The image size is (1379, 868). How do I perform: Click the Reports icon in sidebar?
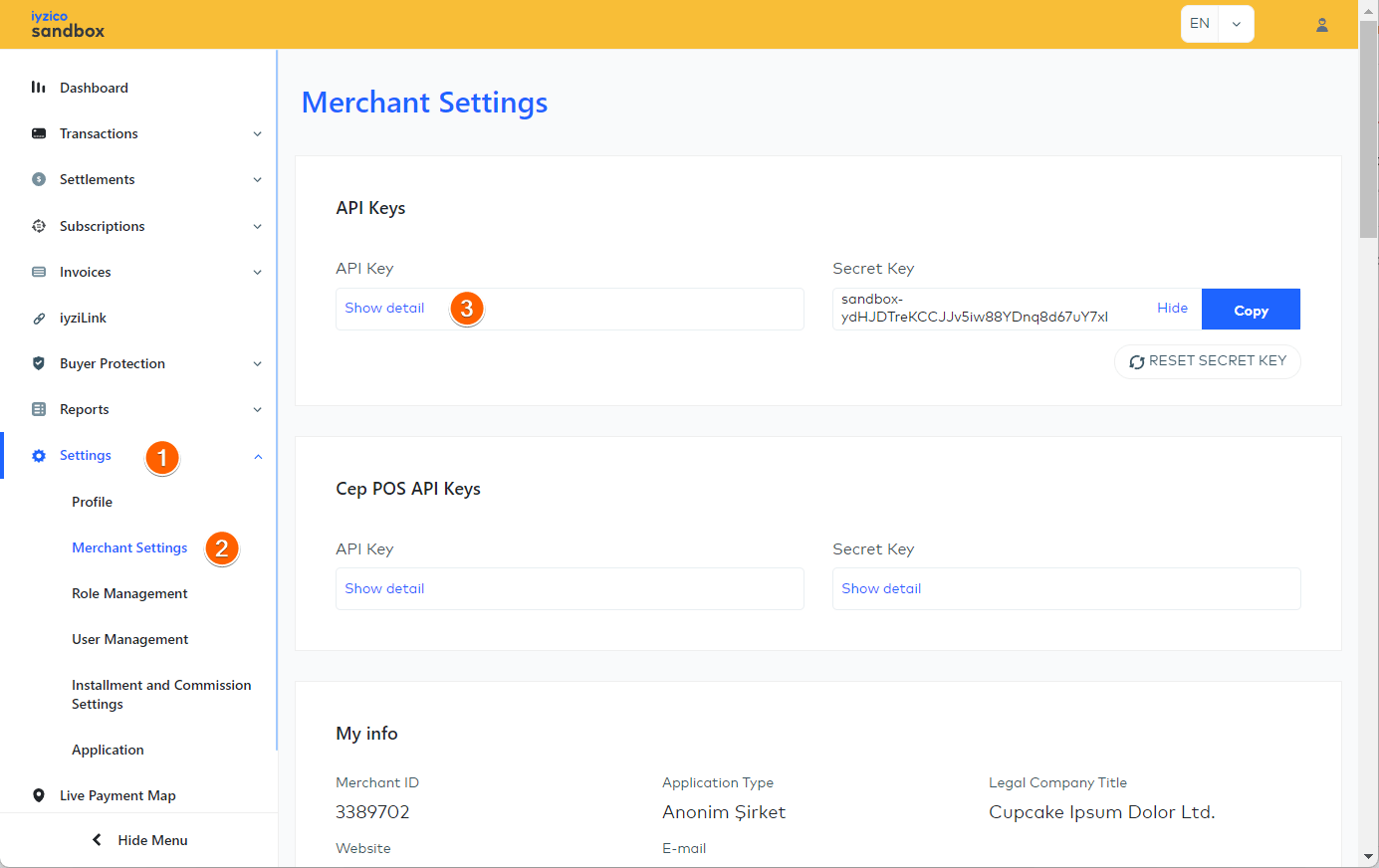coord(39,409)
